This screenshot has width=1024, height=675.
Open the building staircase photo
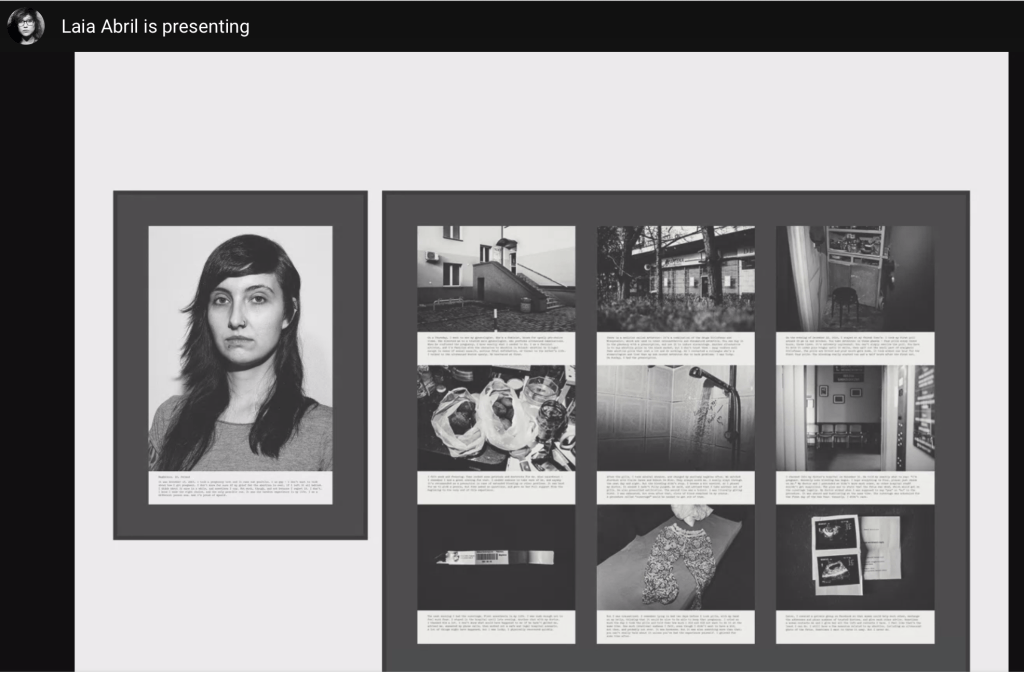coord(496,279)
